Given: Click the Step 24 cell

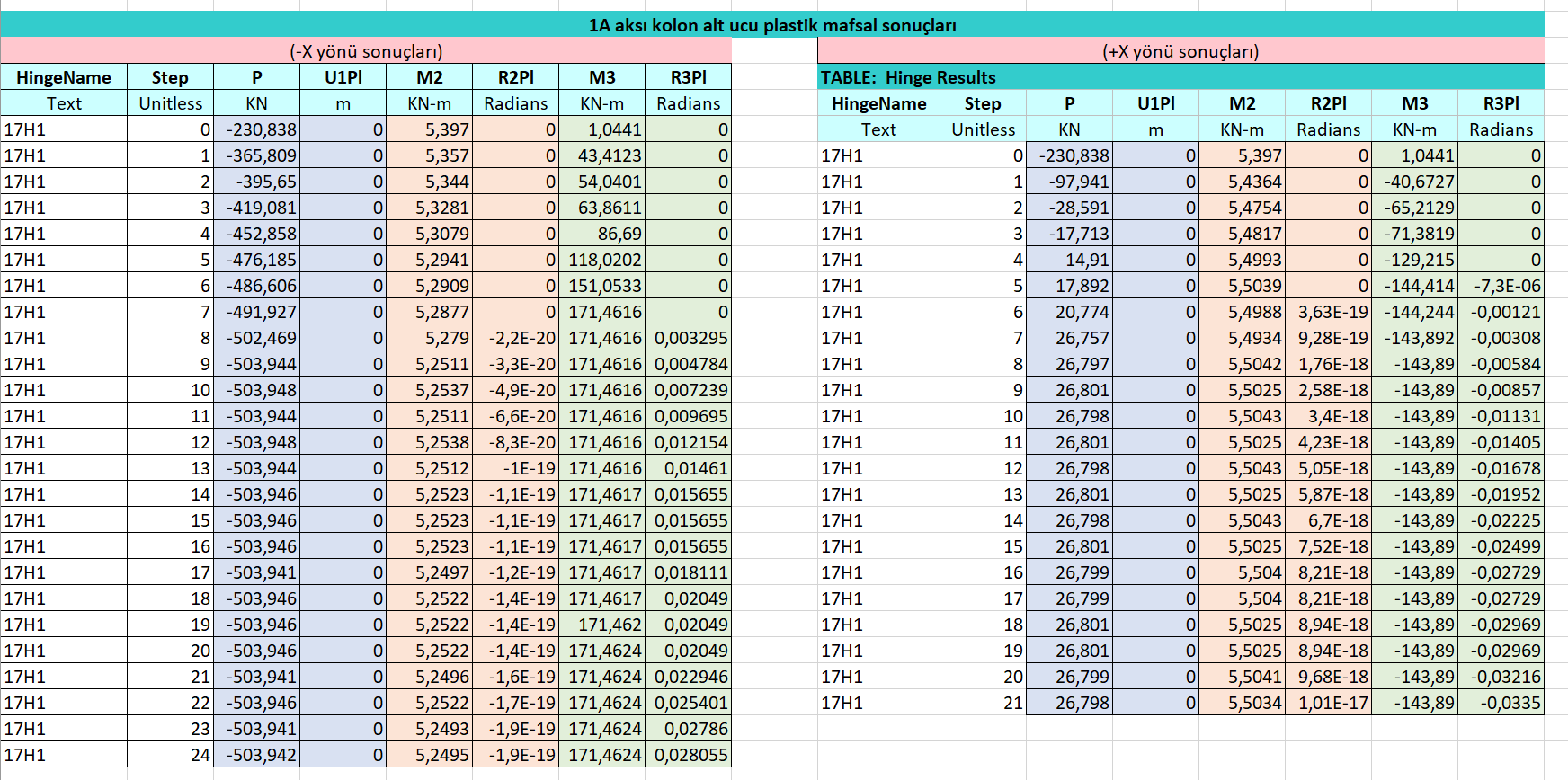Looking at the screenshot, I should point(170,755).
